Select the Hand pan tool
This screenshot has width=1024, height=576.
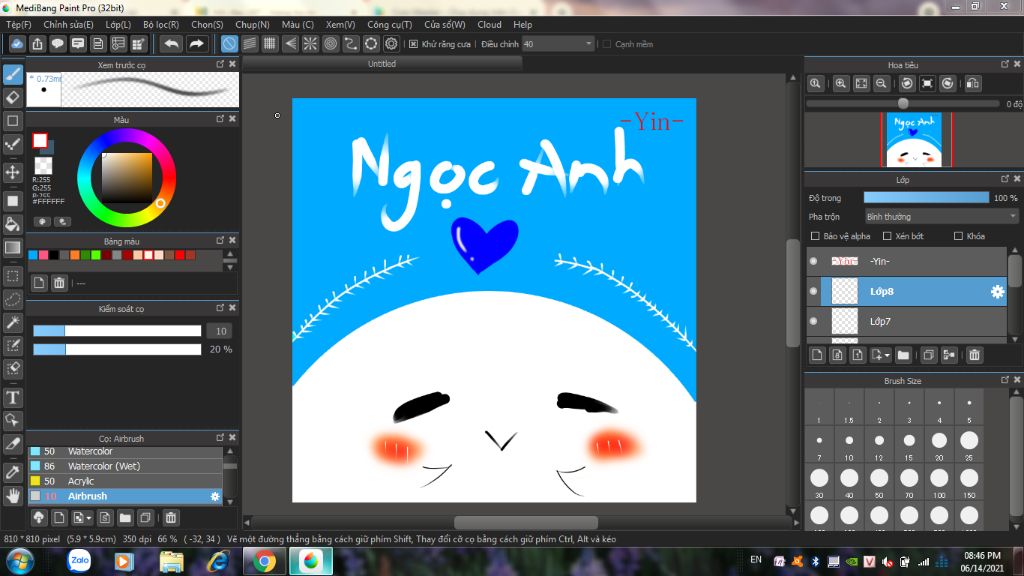click(12, 496)
